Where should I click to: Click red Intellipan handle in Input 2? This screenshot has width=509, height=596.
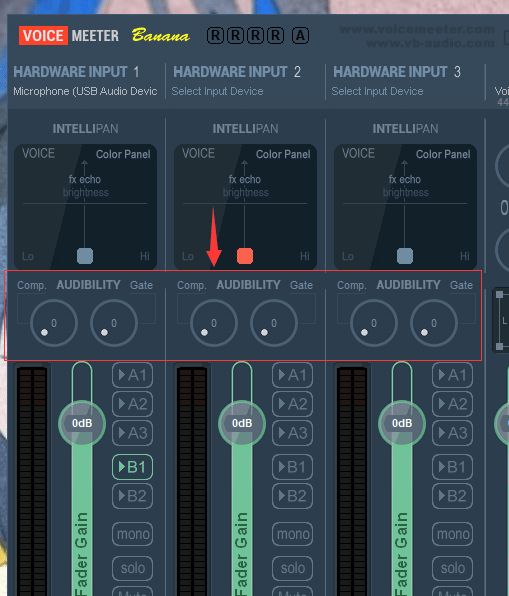[245, 256]
